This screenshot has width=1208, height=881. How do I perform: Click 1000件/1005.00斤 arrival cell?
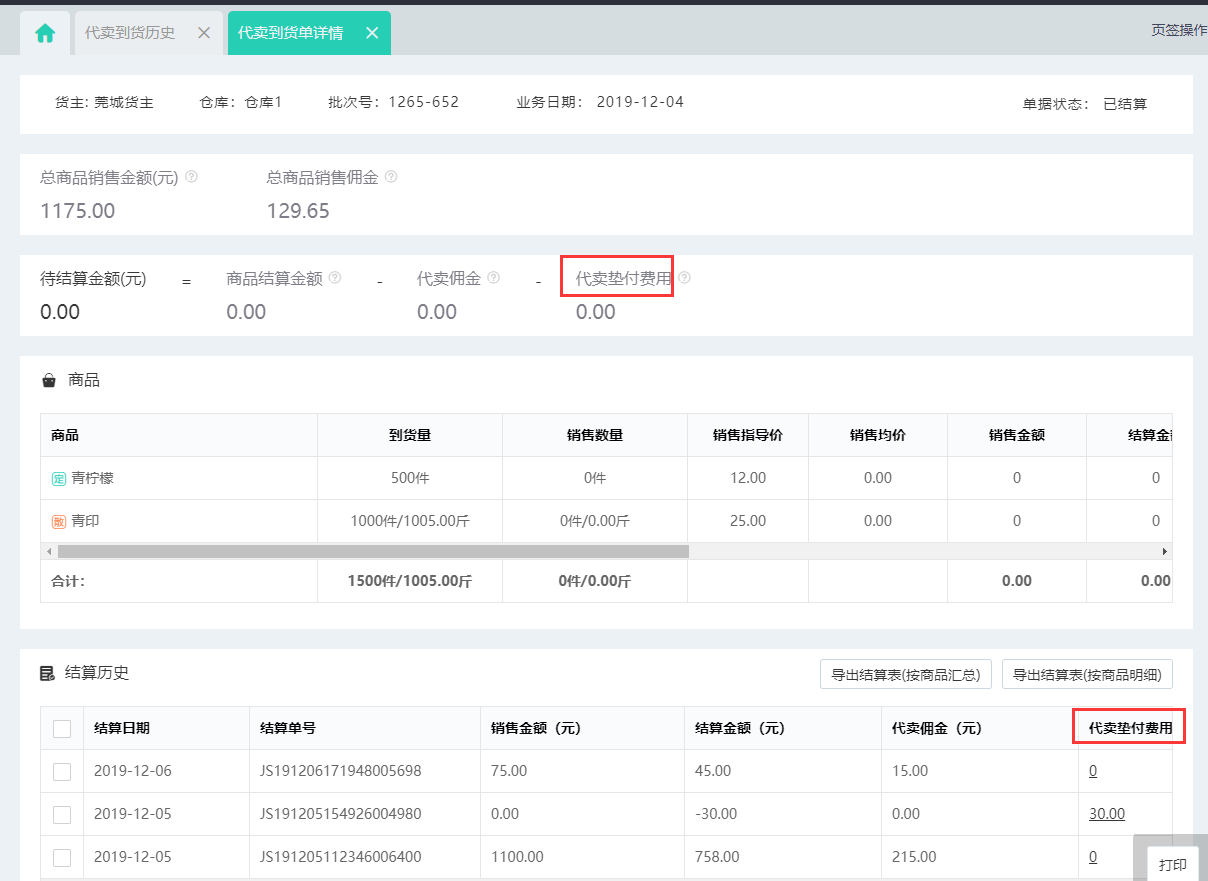[410, 521]
